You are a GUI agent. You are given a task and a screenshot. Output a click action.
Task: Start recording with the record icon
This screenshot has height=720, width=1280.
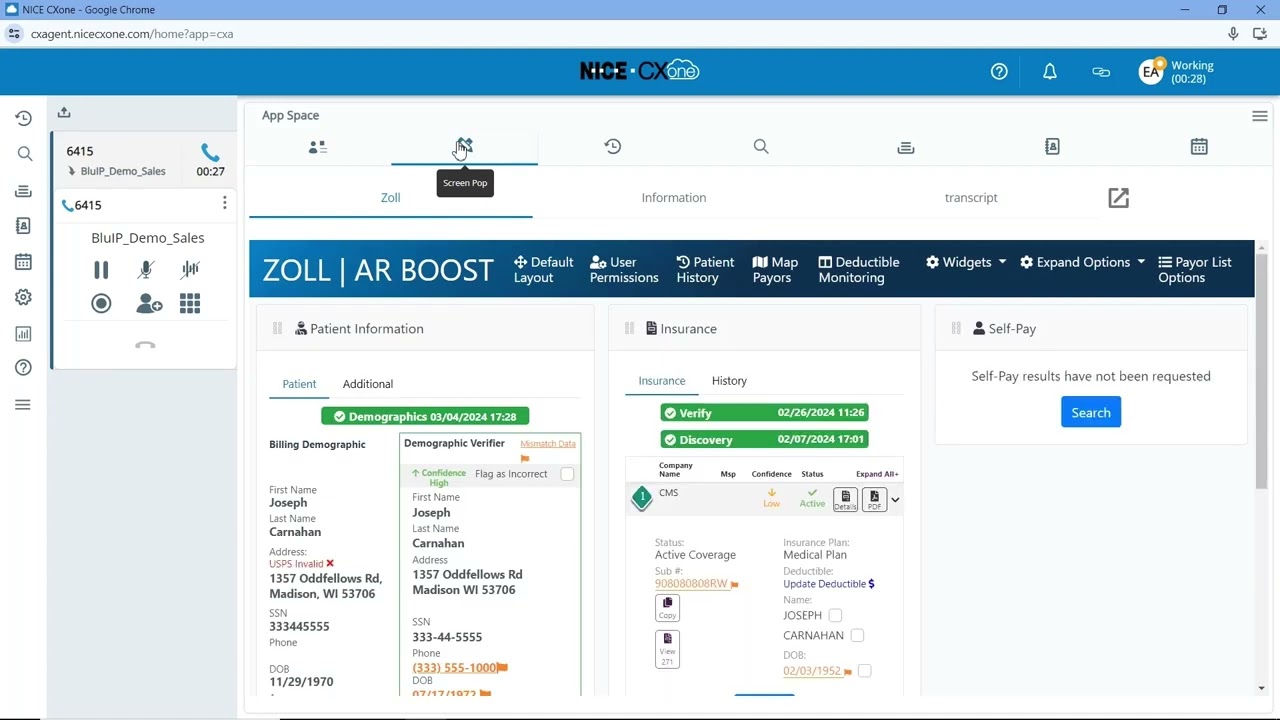pos(101,303)
